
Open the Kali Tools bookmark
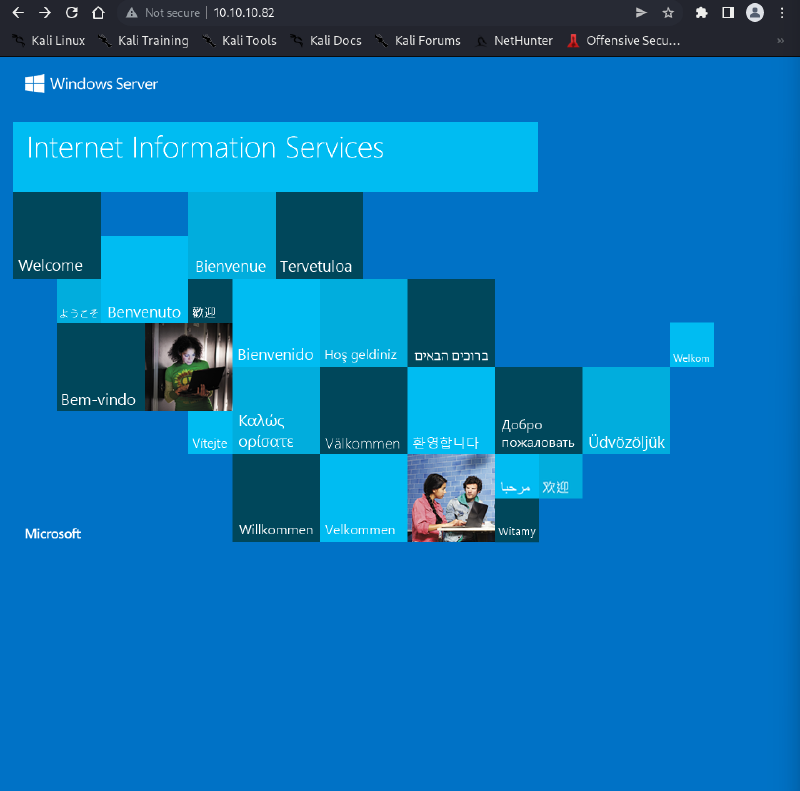(239, 41)
